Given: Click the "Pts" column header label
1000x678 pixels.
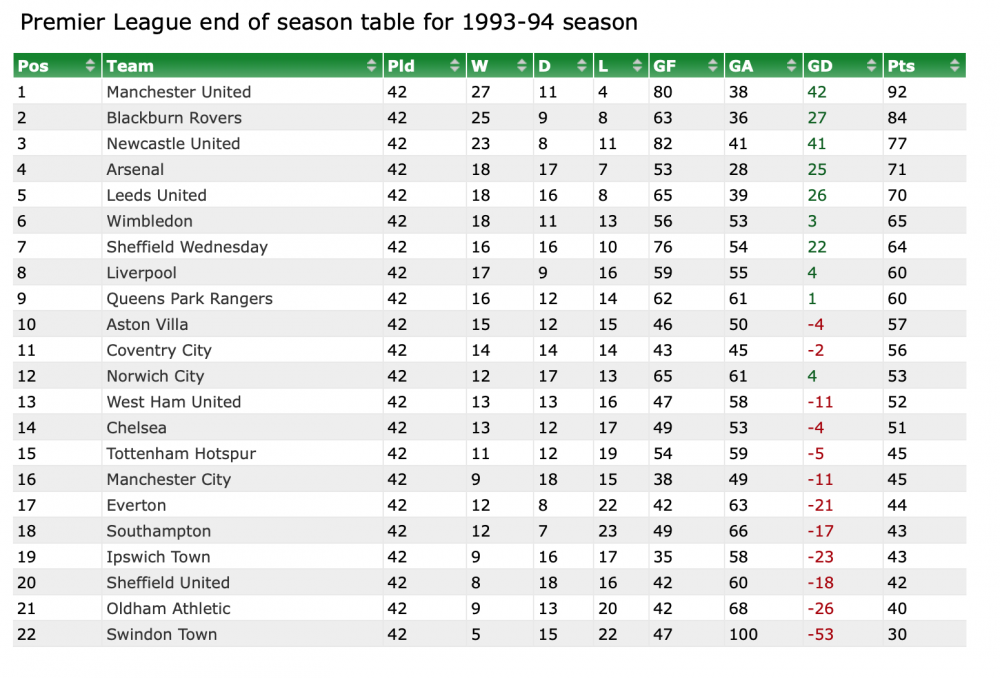Looking at the screenshot, I should 901,66.
